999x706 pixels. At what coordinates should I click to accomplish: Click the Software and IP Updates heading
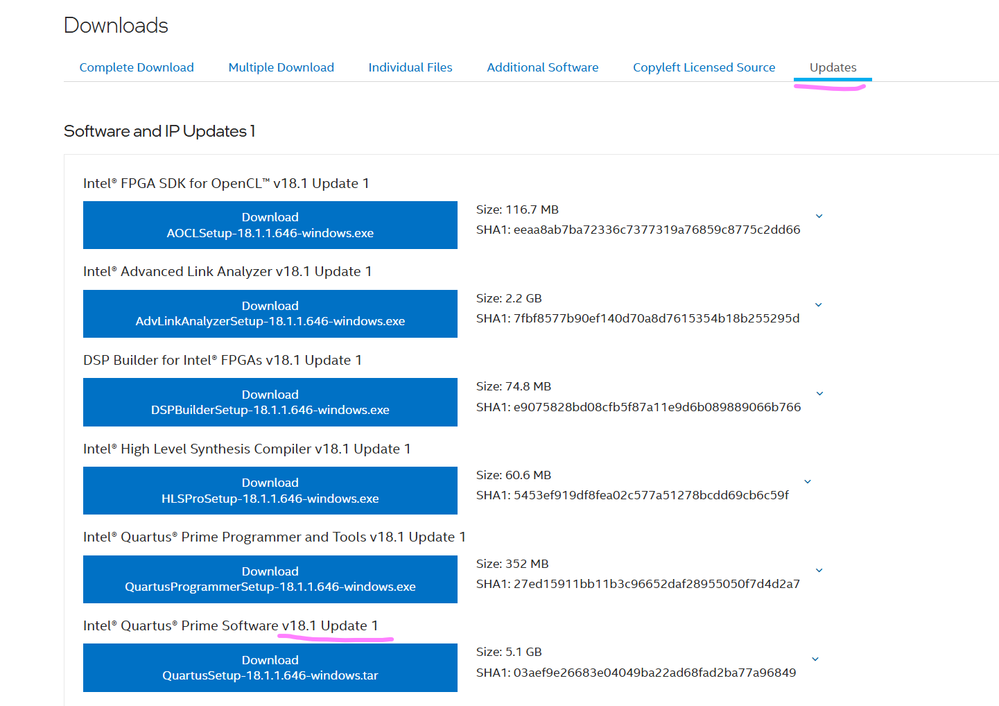coord(160,131)
